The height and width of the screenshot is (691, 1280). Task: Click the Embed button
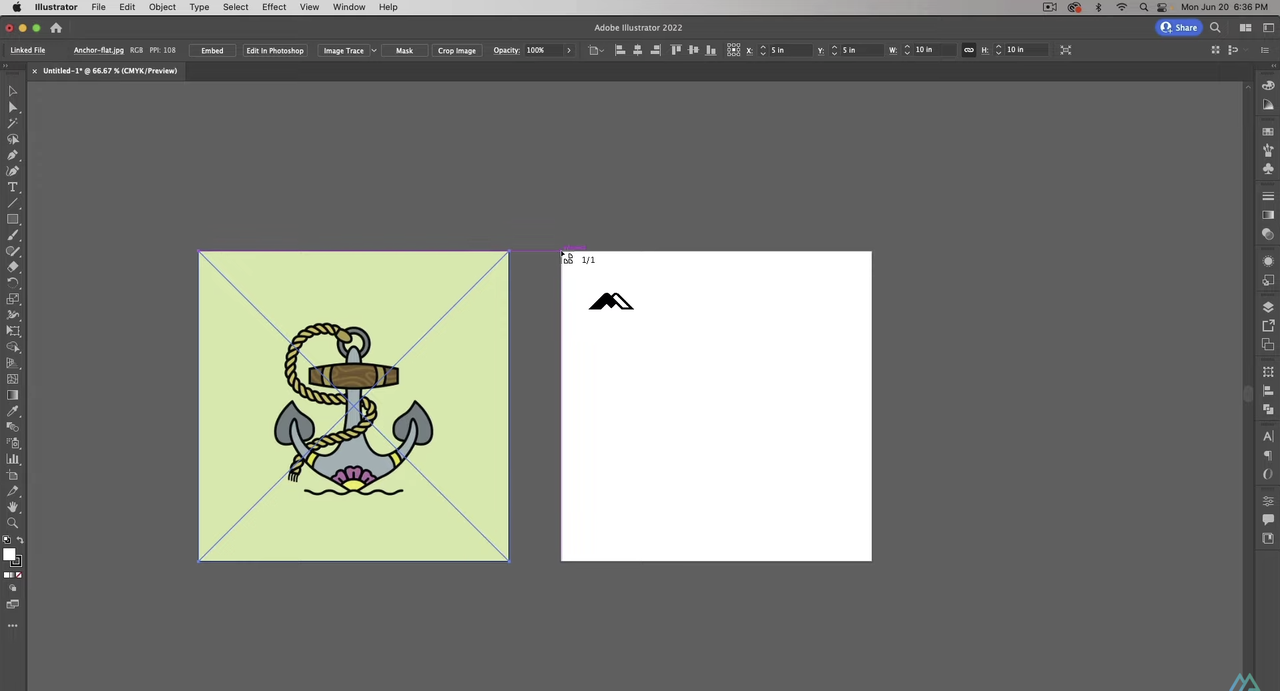coord(212,50)
